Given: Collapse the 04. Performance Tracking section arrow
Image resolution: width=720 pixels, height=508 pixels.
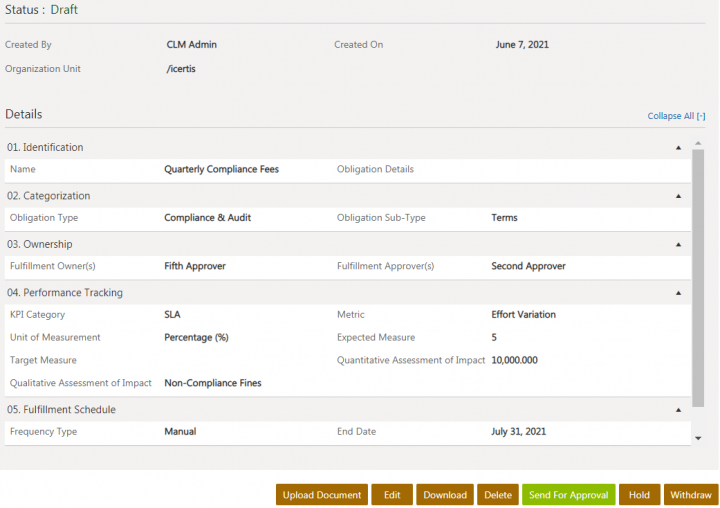Looking at the screenshot, I should (678, 293).
